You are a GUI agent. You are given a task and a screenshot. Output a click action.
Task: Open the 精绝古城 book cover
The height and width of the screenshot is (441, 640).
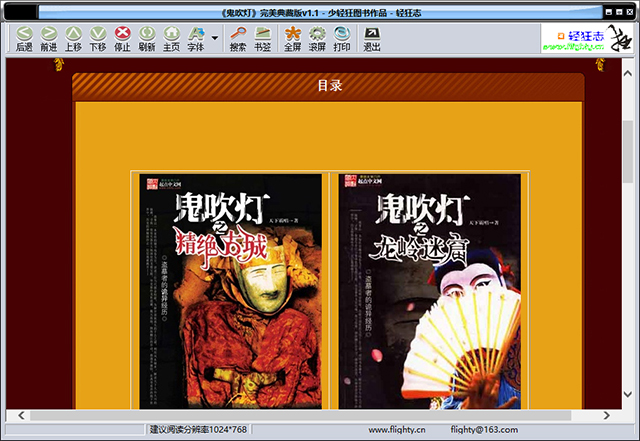231,292
